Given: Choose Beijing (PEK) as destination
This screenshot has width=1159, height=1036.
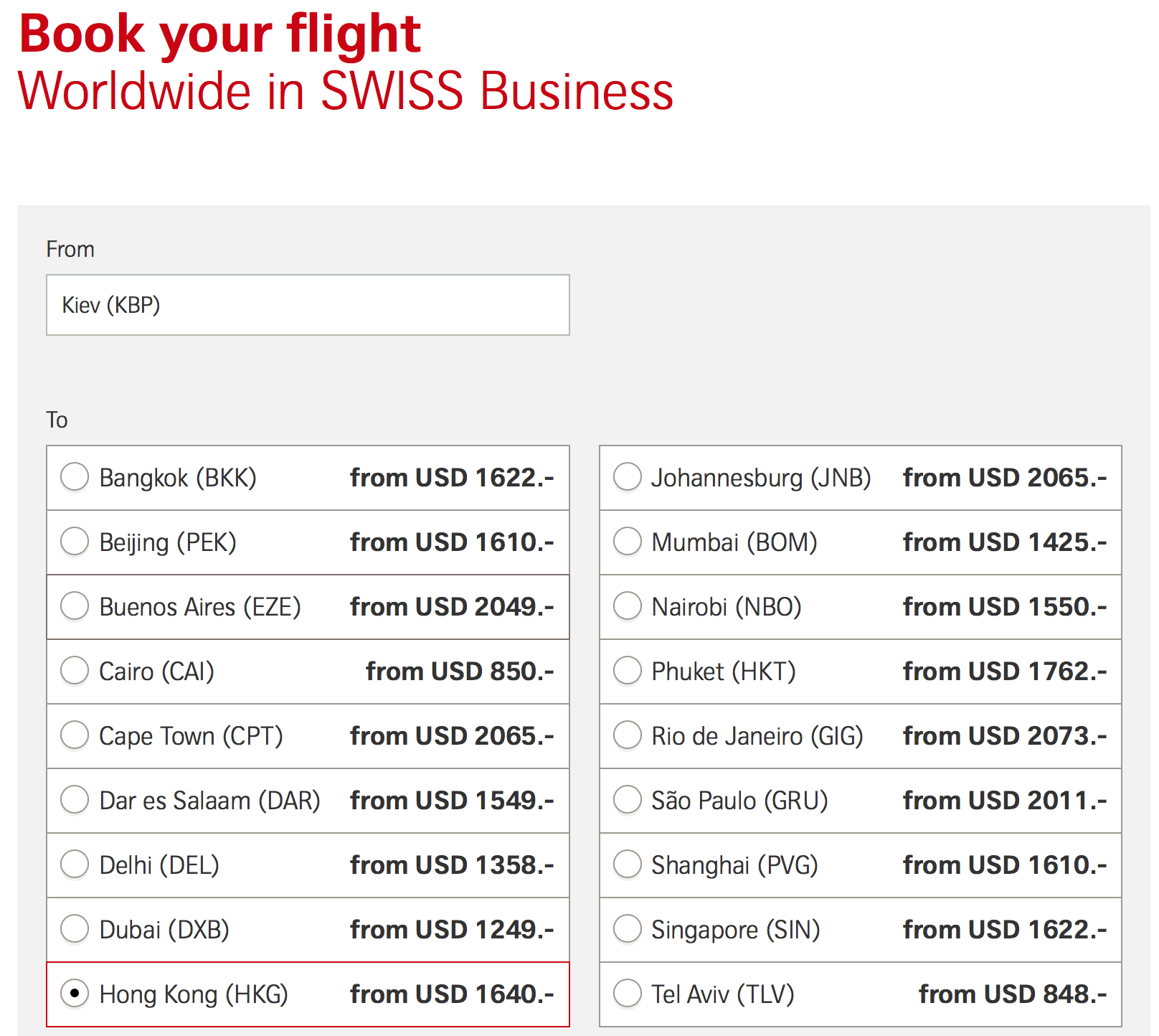Looking at the screenshot, I should (x=75, y=542).
